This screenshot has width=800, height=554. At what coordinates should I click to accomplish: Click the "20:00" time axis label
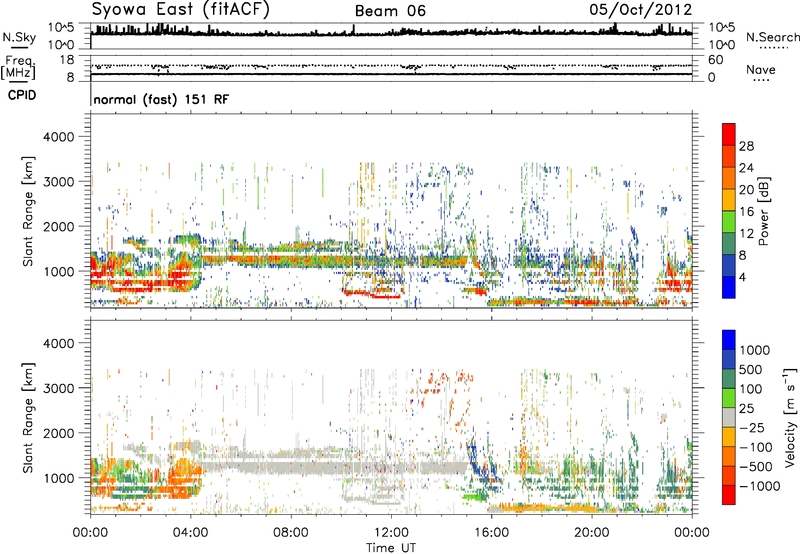[592, 533]
